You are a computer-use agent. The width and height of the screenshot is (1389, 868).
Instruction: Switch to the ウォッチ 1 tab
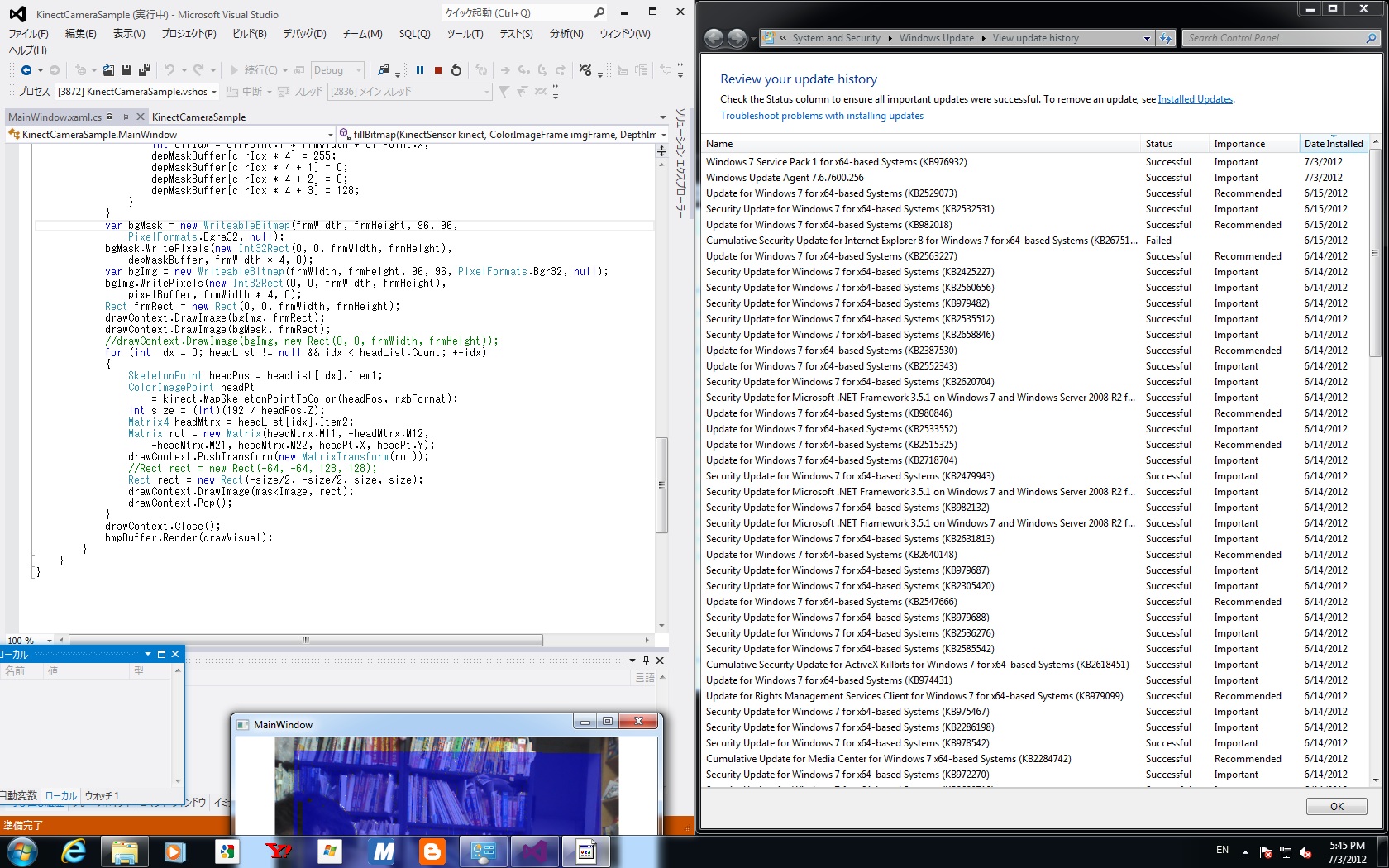point(103,796)
